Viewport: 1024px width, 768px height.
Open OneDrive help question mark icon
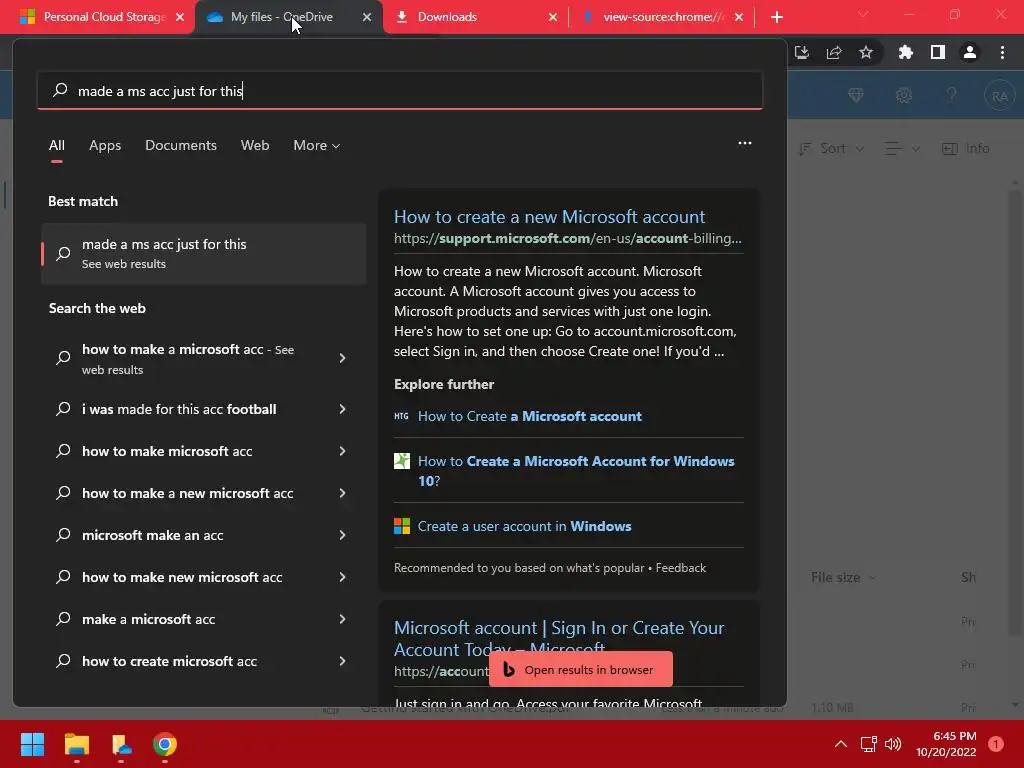click(952, 95)
